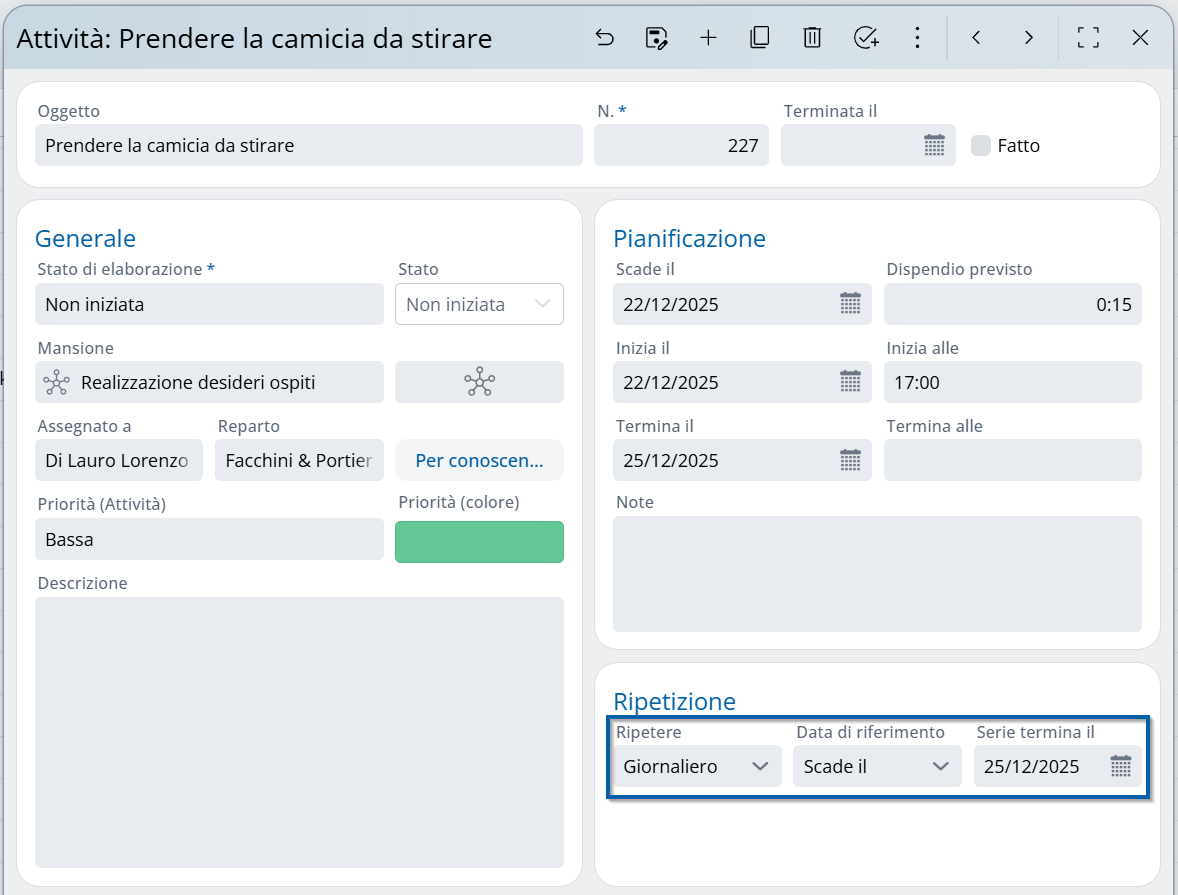The image size is (1178, 895).
Task: Click the checkmark-plus follow-up icon
Action: pyautogui.click(x=865, y=38)
